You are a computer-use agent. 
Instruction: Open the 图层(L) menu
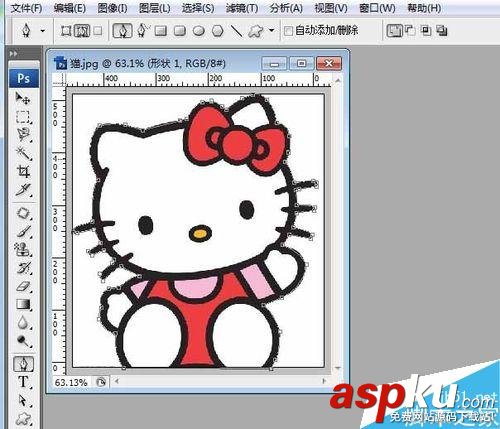click(155, 8)
